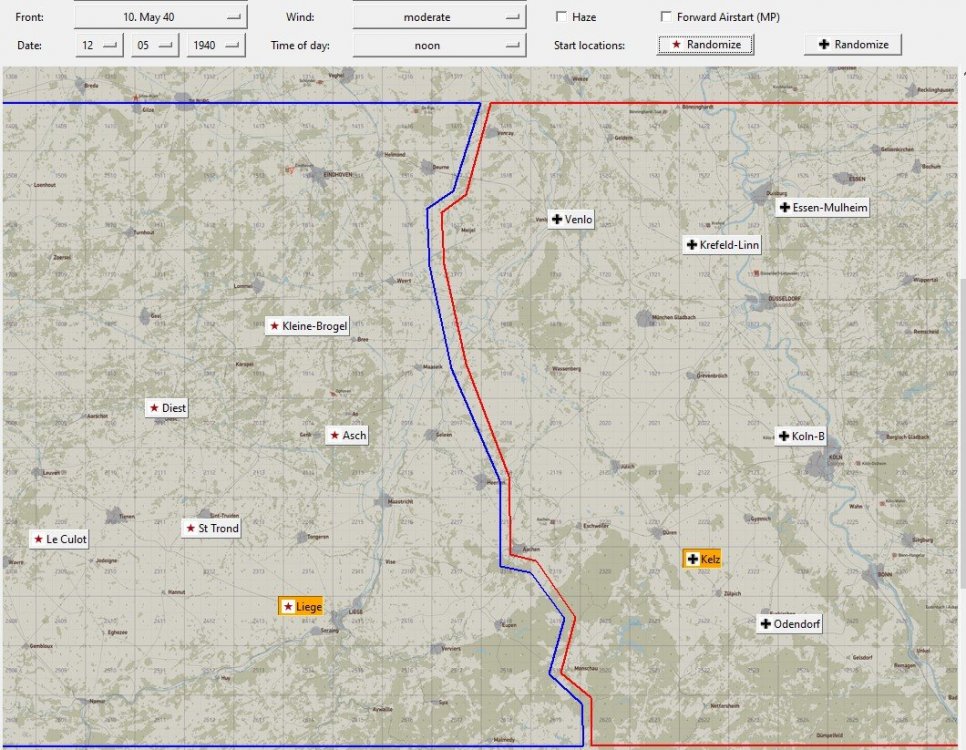This screenshot has height=750, width=966.
Task: Enable the Forward Airstart (MP) checkbox
Action: (666, 17)
